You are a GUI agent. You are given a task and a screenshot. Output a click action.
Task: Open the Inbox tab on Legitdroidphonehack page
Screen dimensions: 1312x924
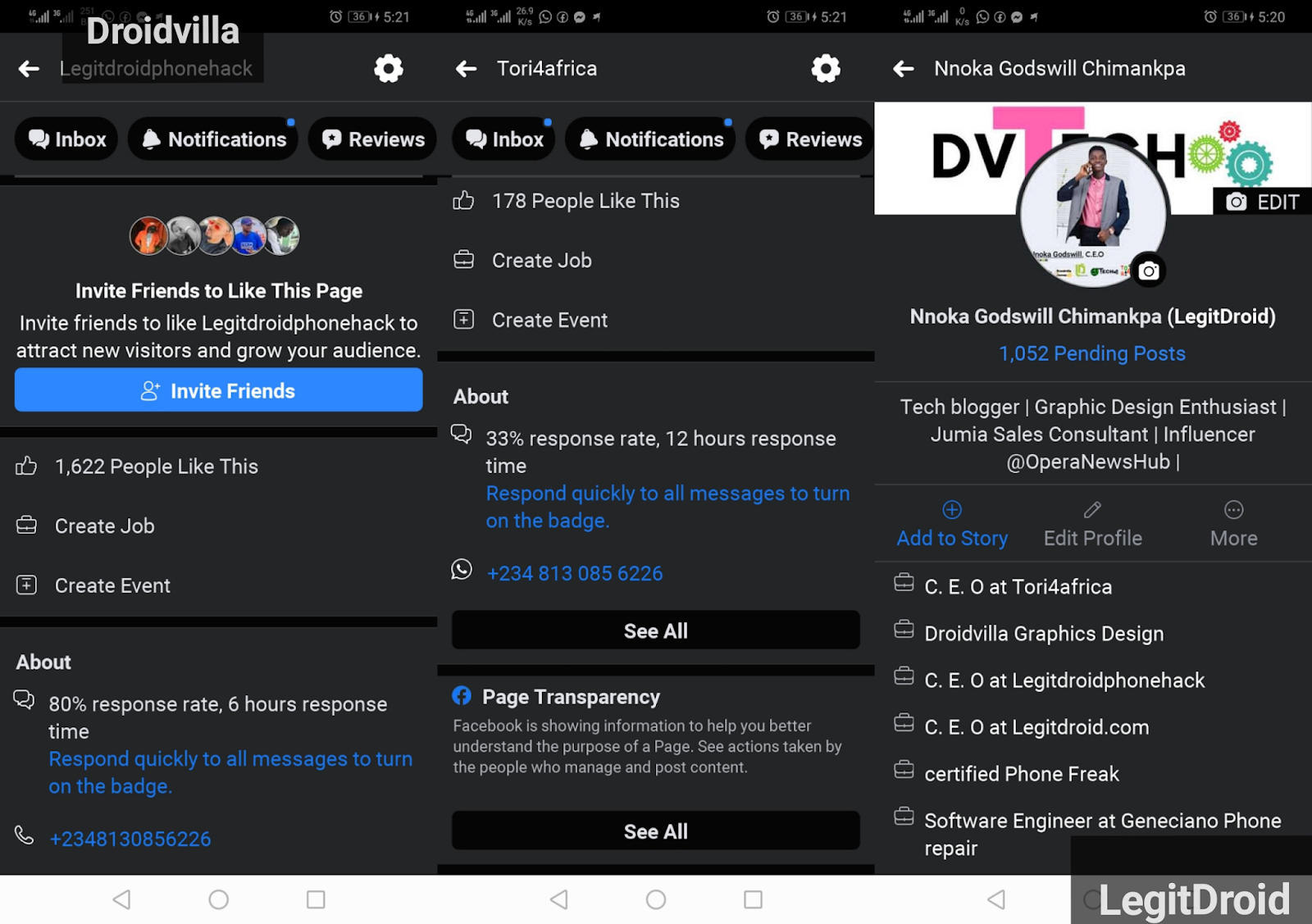pyautogui.click(x=66, y=139)
